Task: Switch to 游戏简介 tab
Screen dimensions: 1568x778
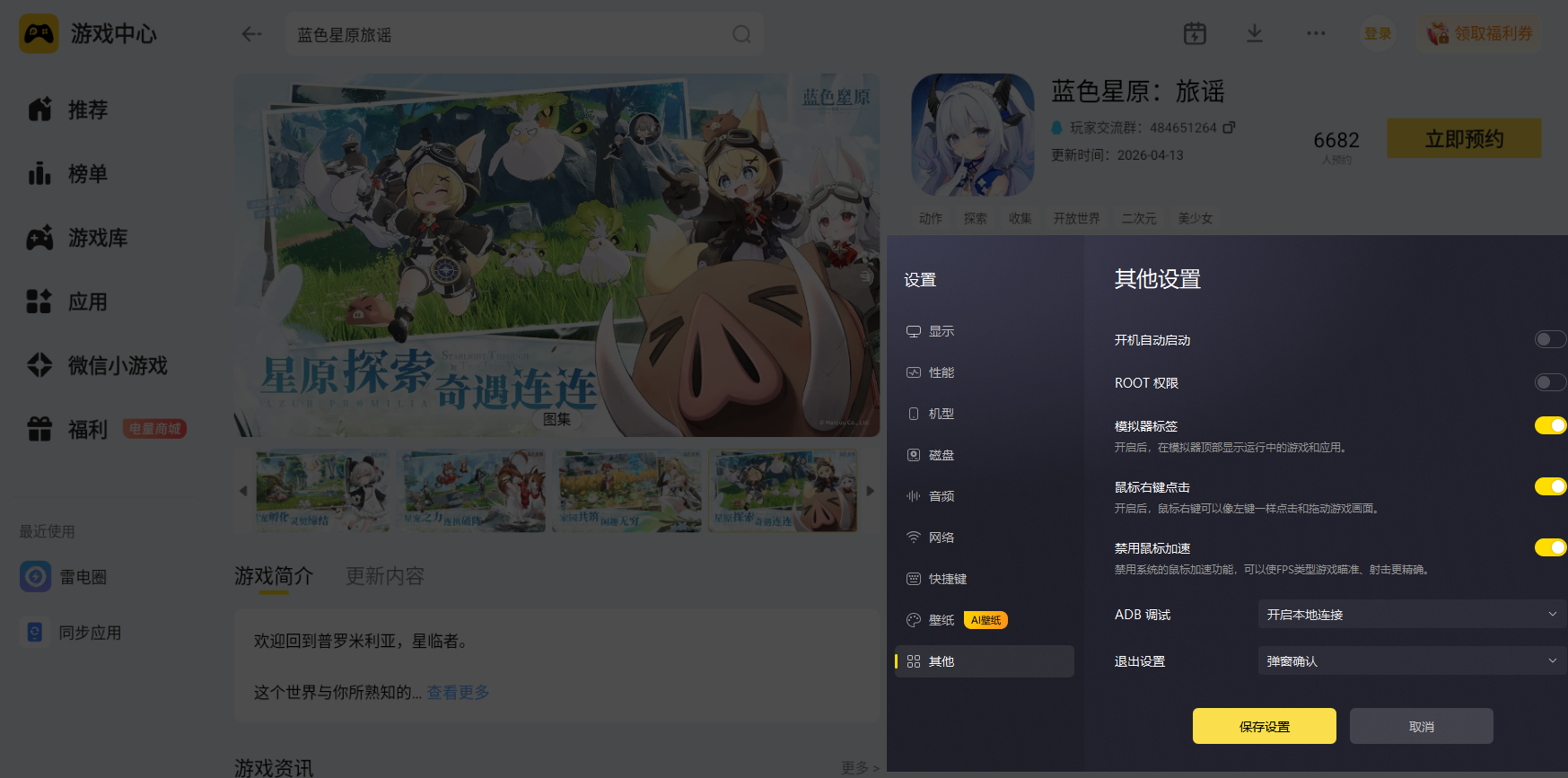Action: coord(274,576)
